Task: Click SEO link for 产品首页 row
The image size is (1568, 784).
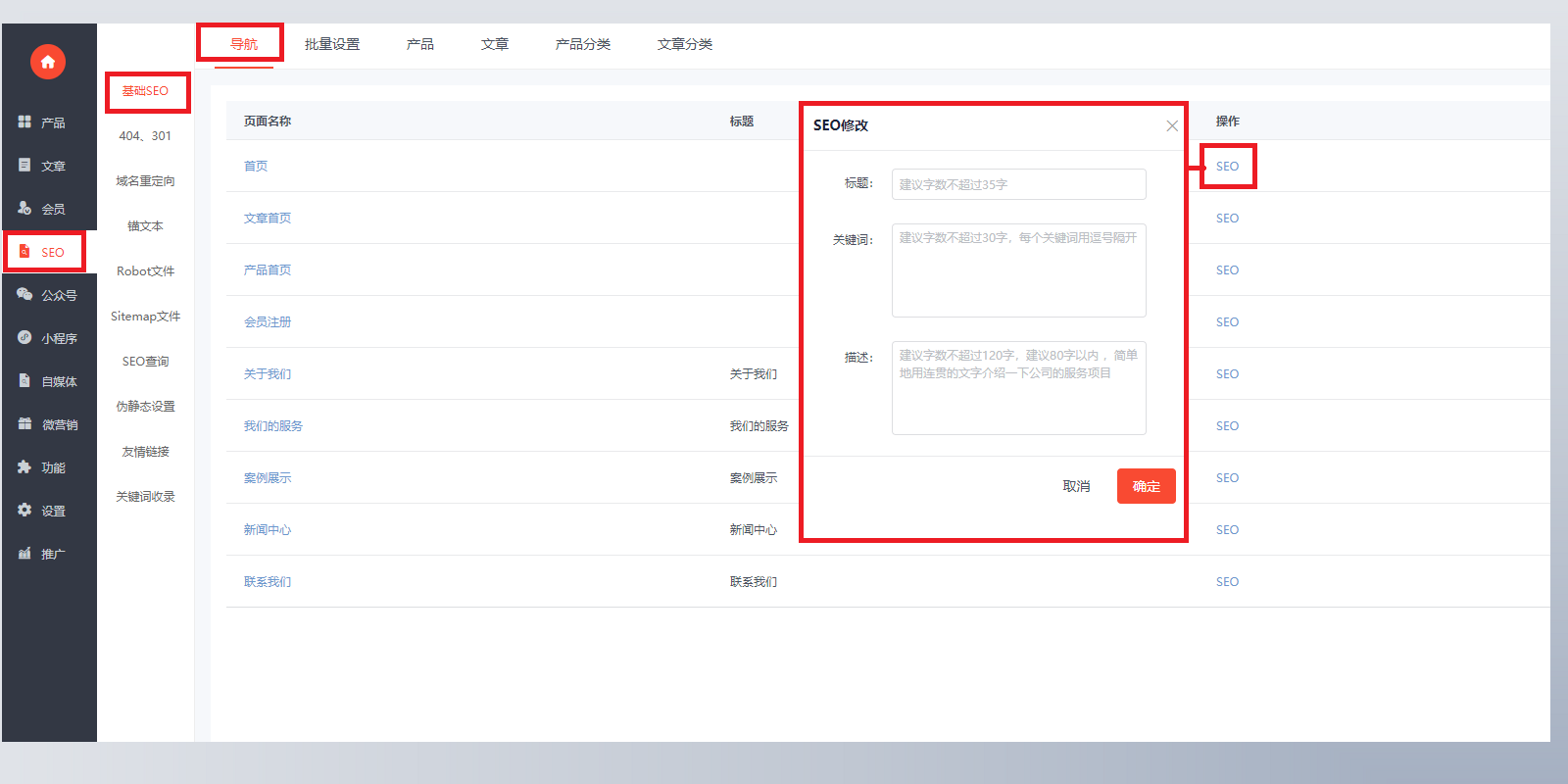Action: click(1227, 270)
